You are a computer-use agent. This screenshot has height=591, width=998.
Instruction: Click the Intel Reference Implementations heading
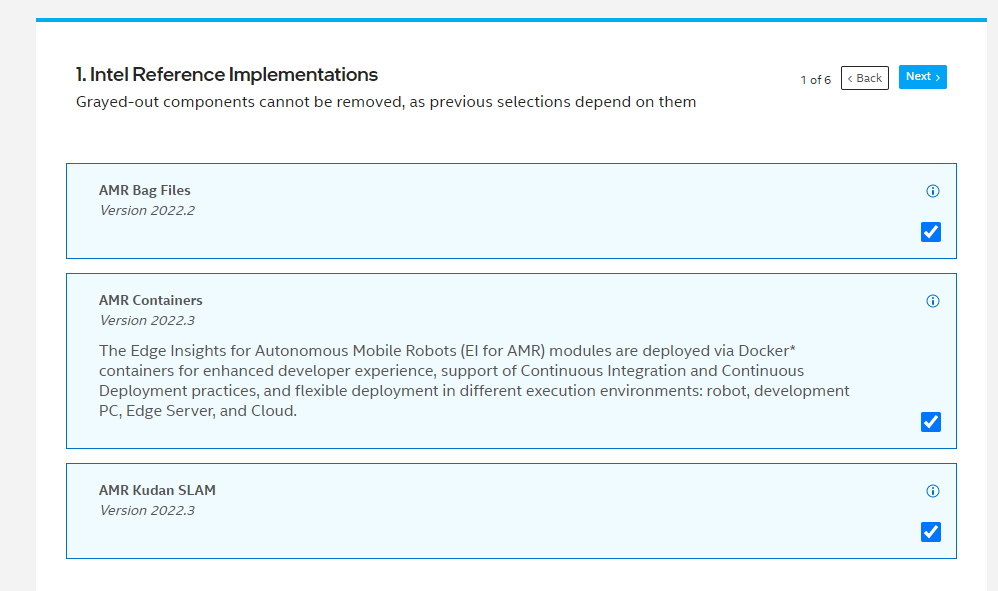(x=227, y=74)
